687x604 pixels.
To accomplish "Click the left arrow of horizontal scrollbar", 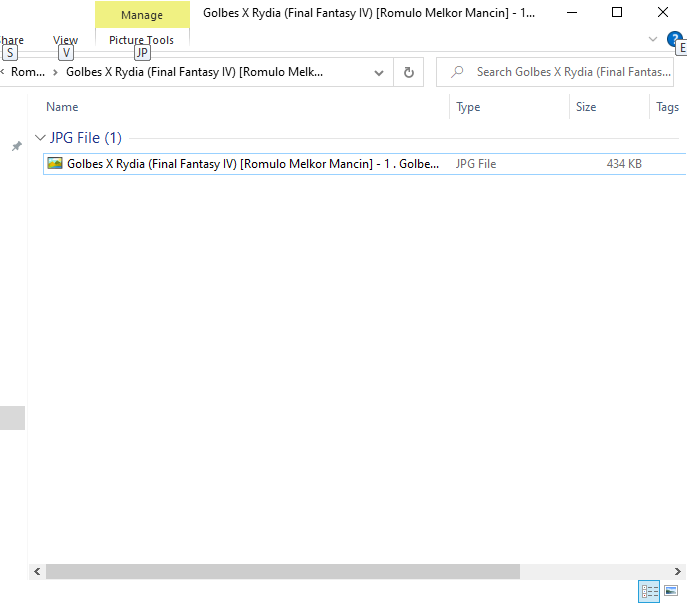I will [x=37, y=572].
